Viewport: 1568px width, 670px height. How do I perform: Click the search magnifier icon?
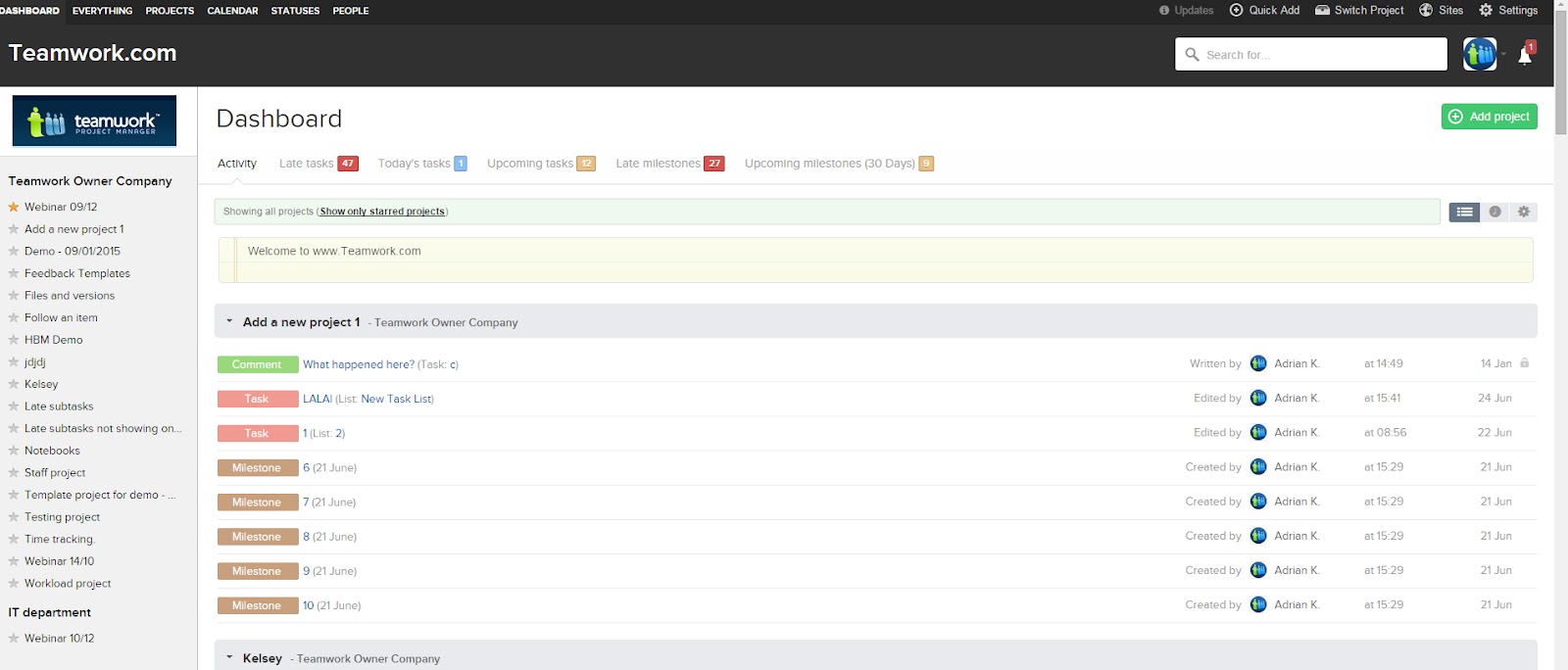[1192, 55]
